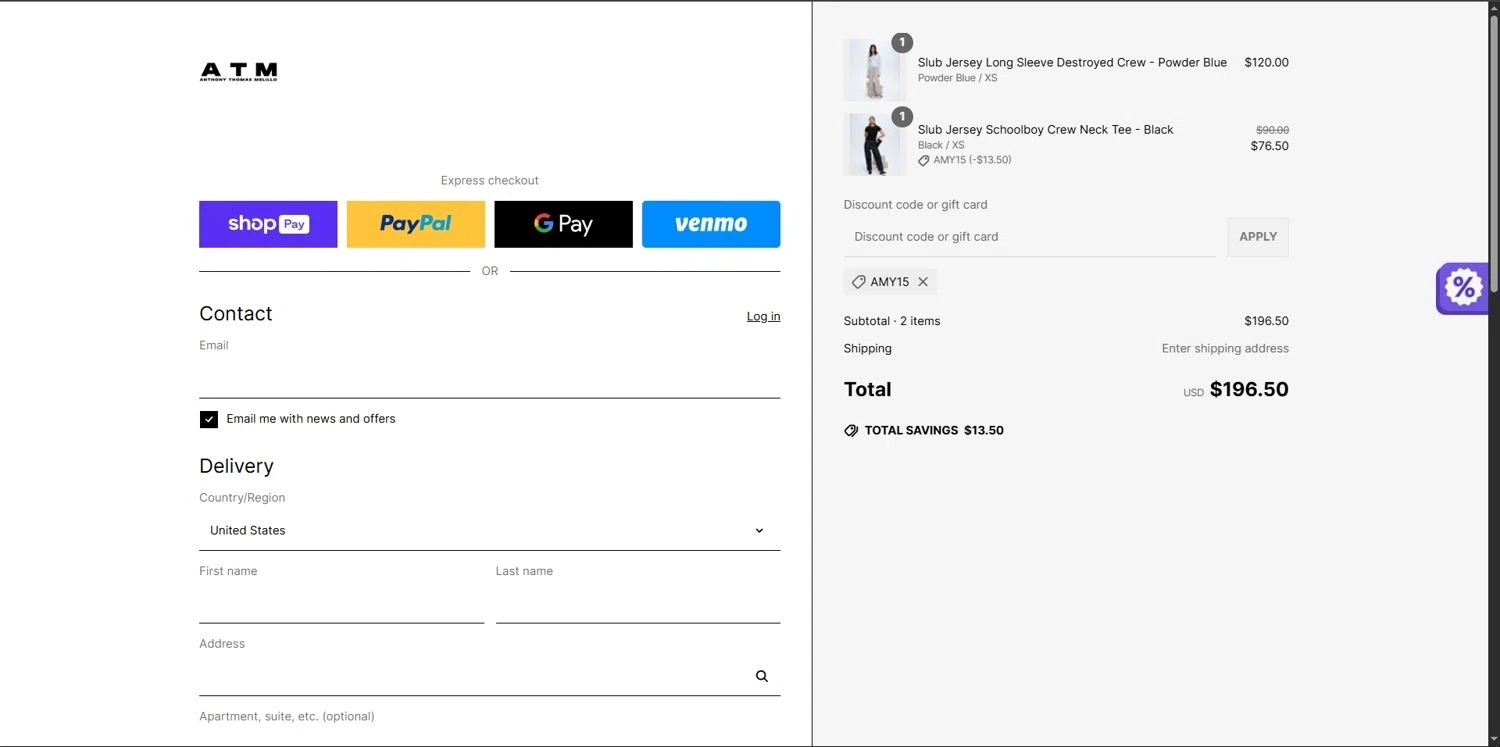Click the 'Powder Blue / XS' variant text

coord(957,78)
